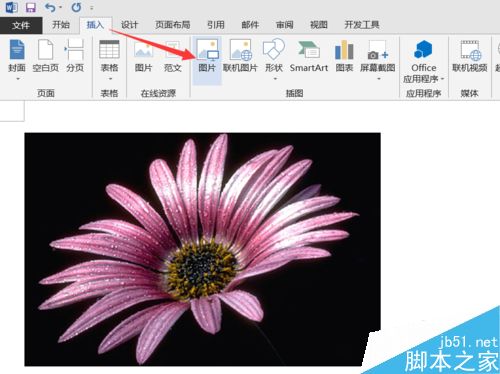The image size is (500, 374).
Task: Click the highlighted 图片 picture icon
Action: tap(207, 56)
